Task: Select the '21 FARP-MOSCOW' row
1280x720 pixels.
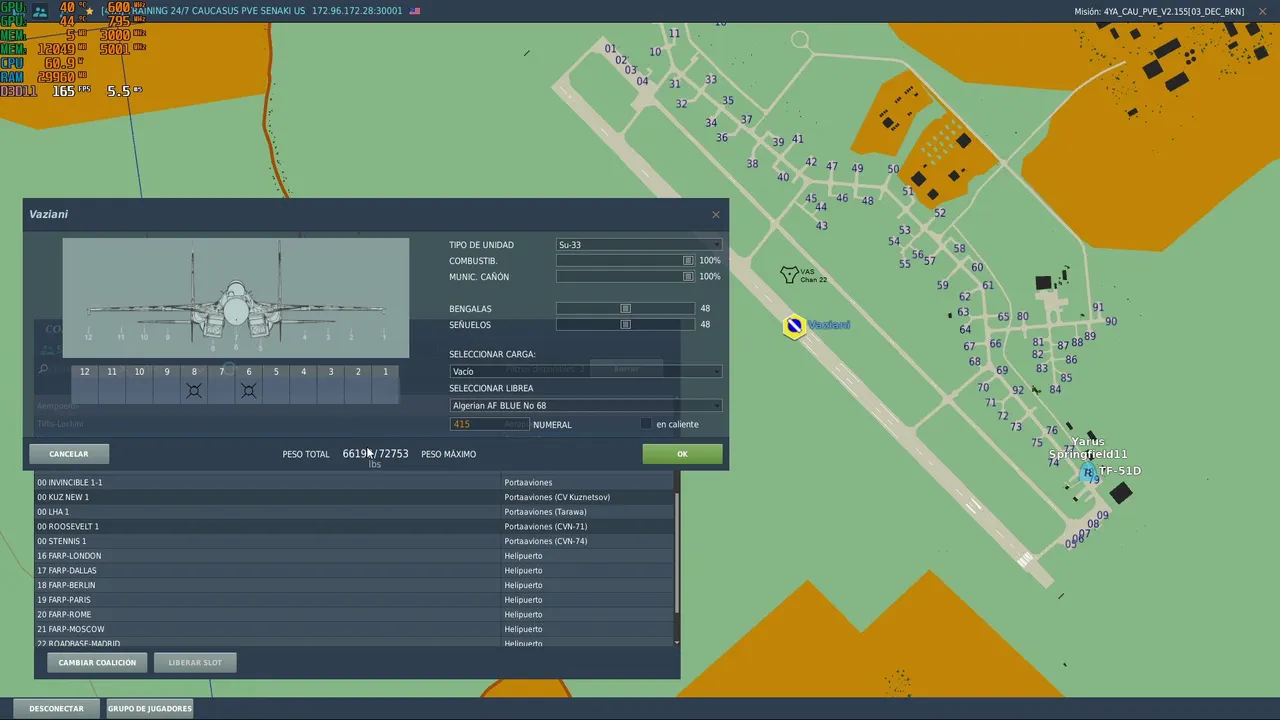Action: tap(355, 629)
